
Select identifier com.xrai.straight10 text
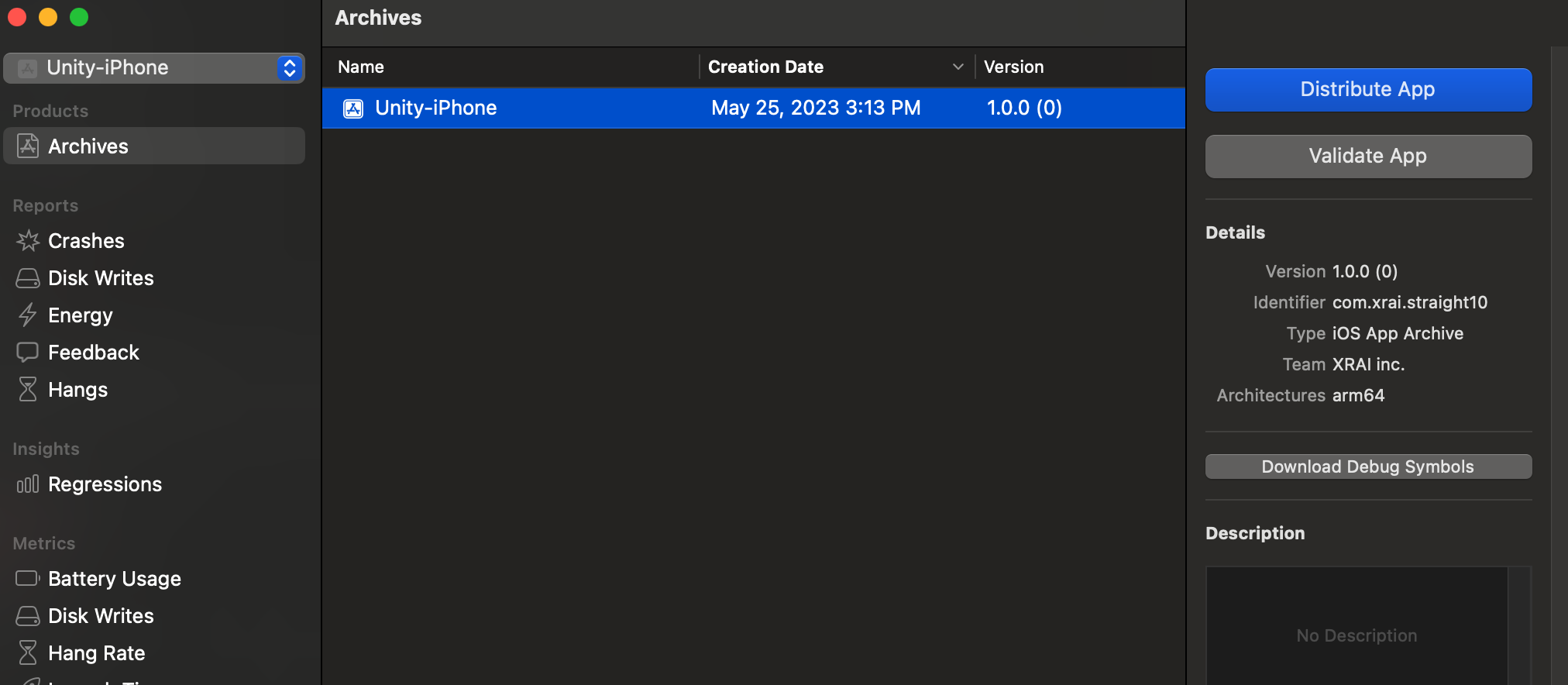click(1410, 302)
